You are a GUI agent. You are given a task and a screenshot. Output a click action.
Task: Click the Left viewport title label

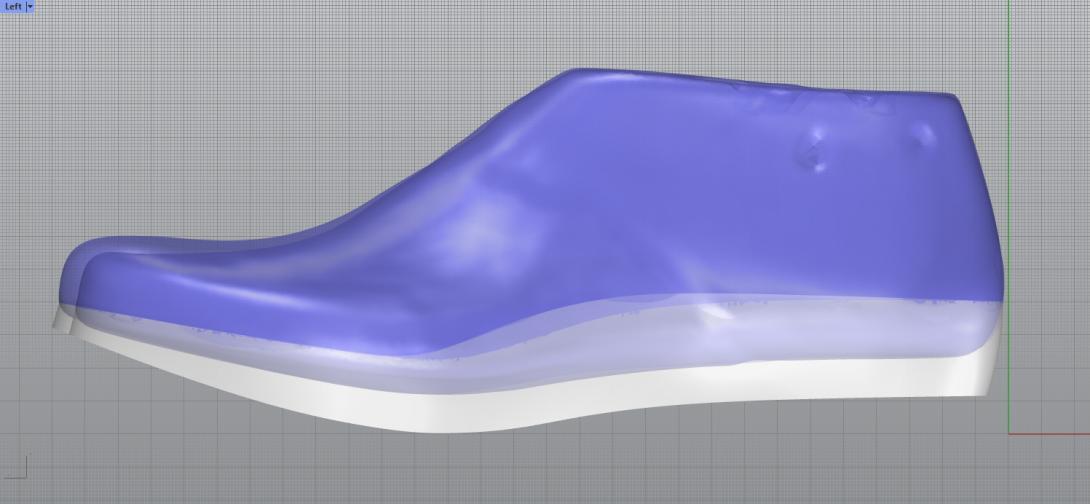click(x=12, y=6)
